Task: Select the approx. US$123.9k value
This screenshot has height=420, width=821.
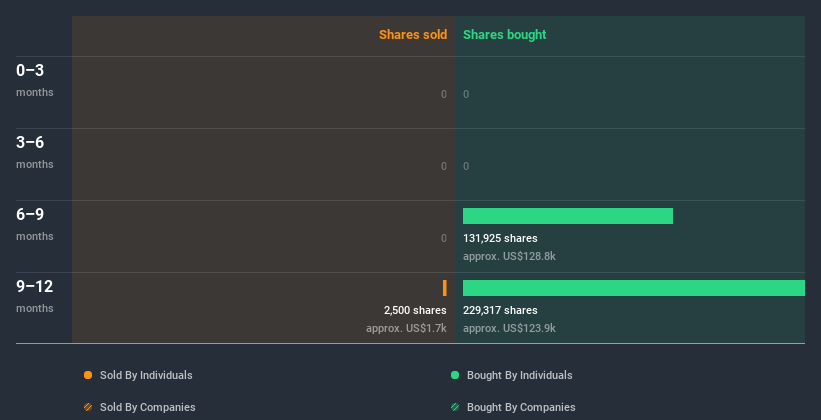Action: pyautogui.click(x=509, y=328)
